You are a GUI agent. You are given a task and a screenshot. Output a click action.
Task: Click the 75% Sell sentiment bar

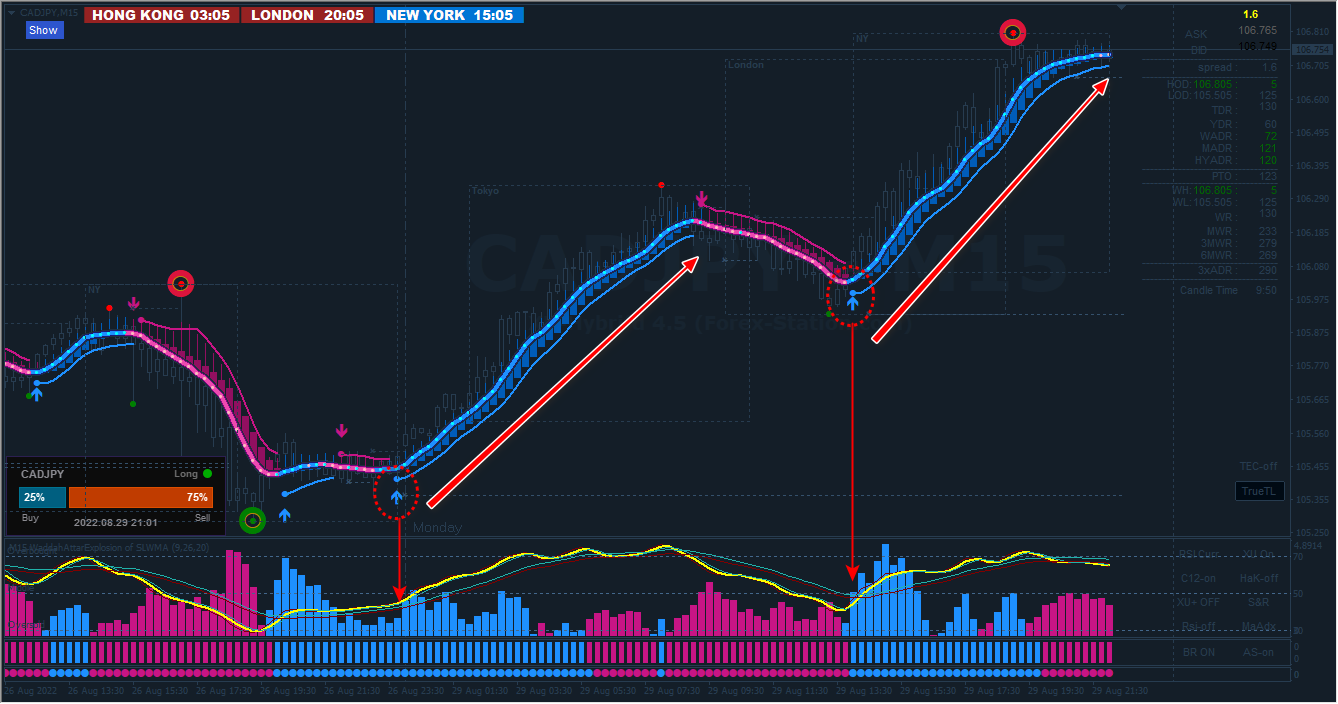[x=141, y=497]
